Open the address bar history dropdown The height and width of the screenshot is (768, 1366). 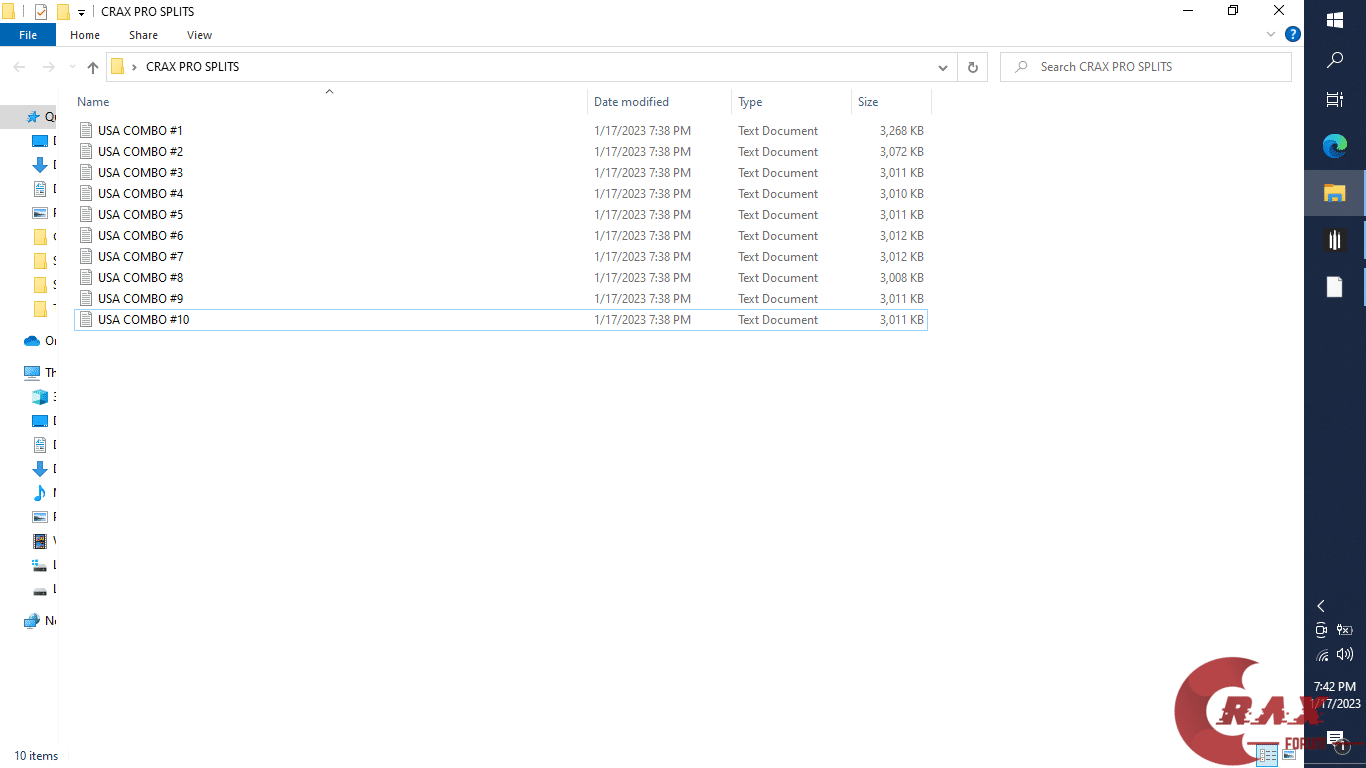[942, 66]
